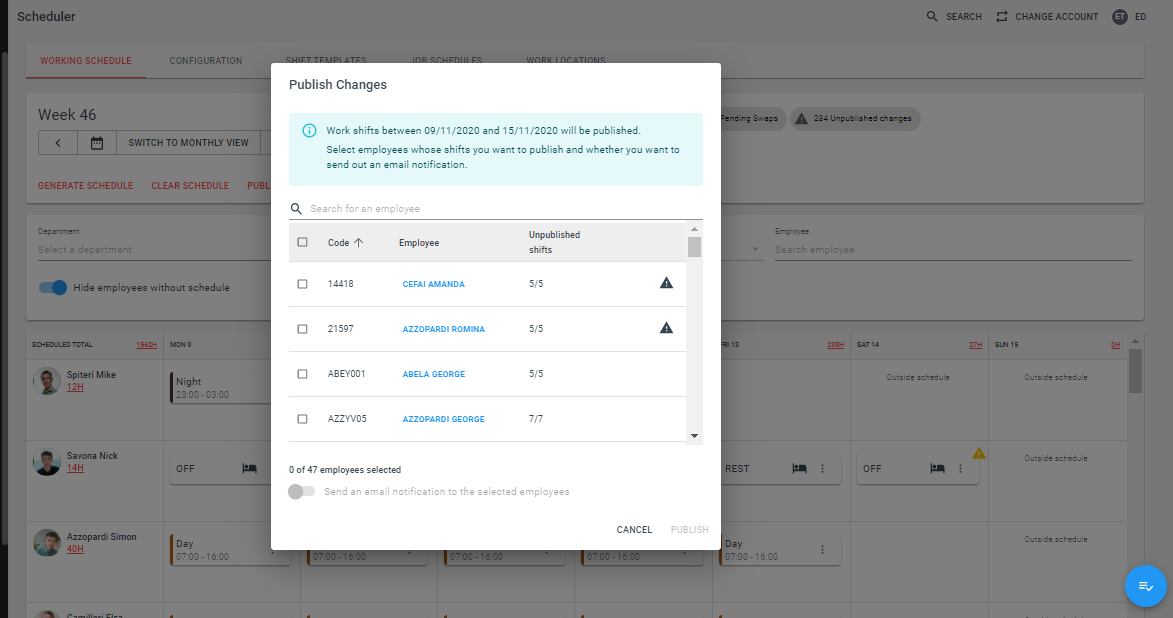
Task: Click the schedule grid vertical scrollbar thumb
Action: pyautogui.click(x=1136, y=370)
